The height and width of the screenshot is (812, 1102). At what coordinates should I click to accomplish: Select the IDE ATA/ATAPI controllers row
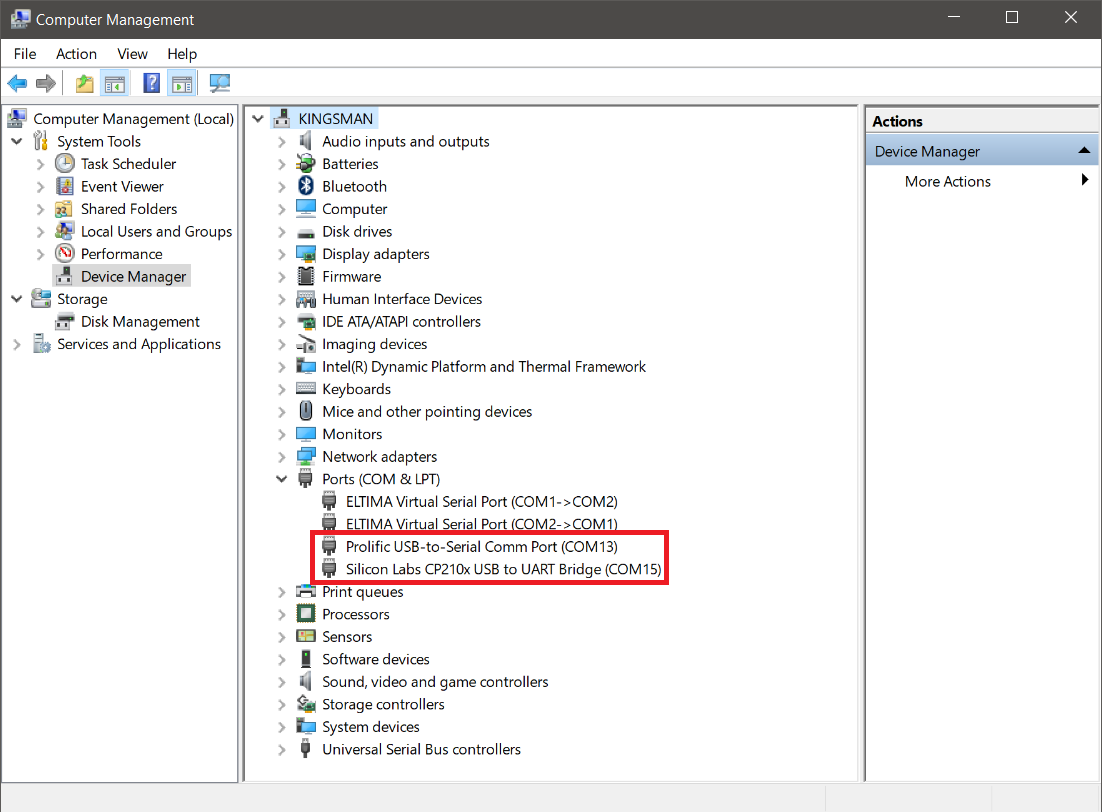point(401,321)
